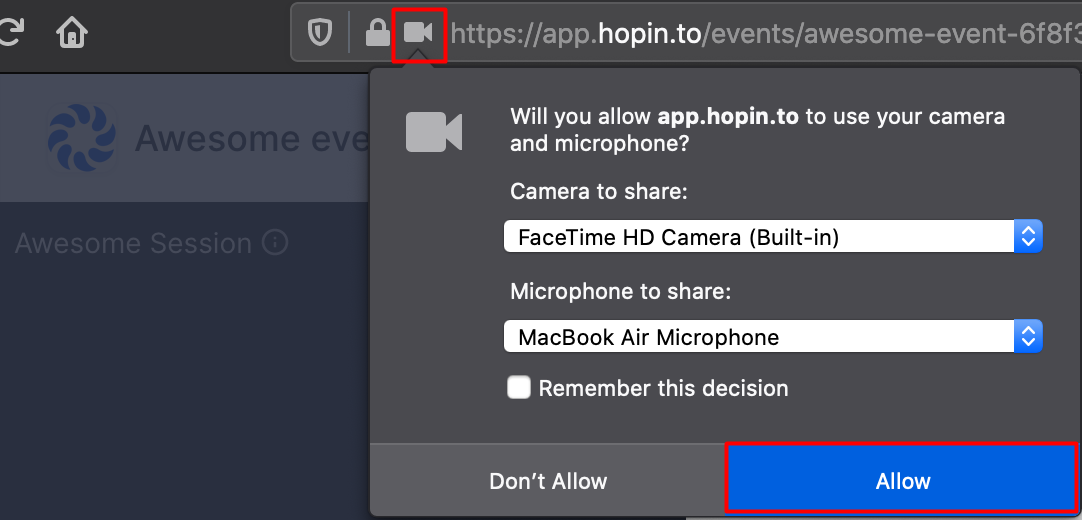Click the Remember this decision label text

[x=663, y=388]
